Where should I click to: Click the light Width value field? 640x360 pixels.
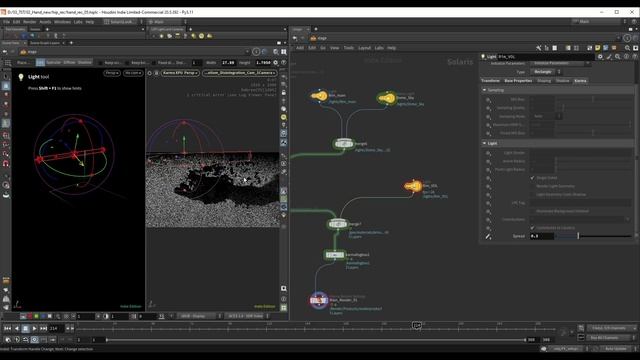coord(228,63)
